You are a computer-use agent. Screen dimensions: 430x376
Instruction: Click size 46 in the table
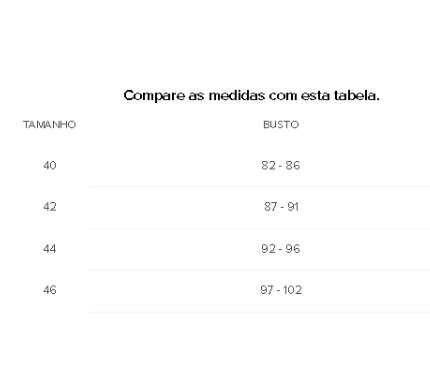click(x=50, y=290)
